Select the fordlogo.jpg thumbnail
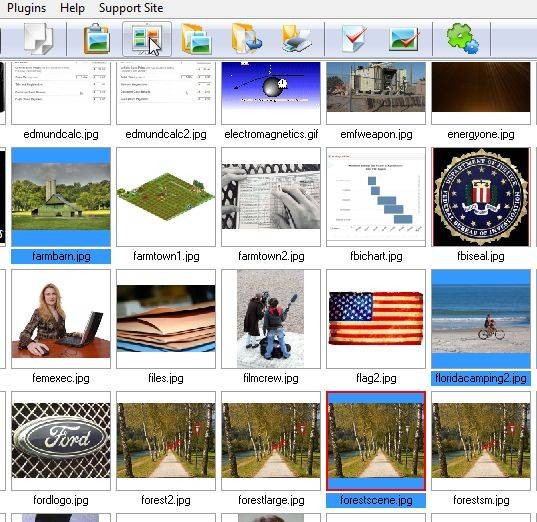537x522 pixels. pyautogui.click(x=61, y=441)
